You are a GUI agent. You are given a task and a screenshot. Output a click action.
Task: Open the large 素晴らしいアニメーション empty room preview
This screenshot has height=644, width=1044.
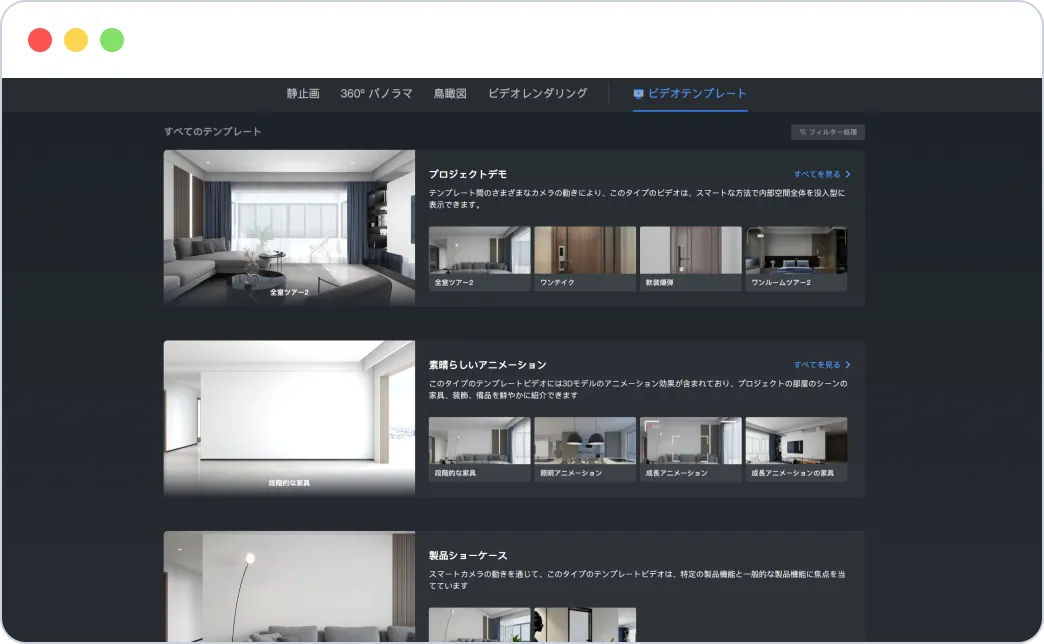point(289,418)
